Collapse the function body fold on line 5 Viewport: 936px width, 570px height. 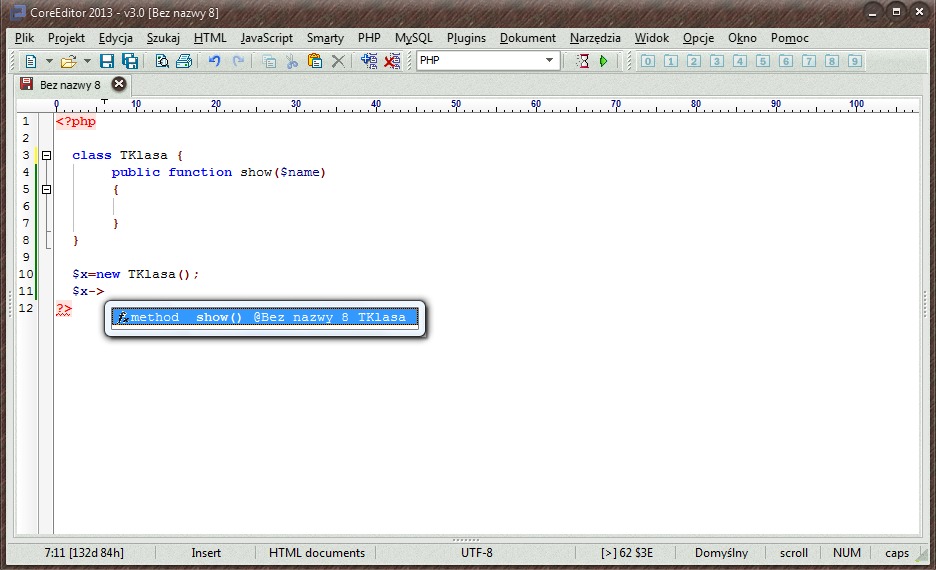[x=47, y=190]
